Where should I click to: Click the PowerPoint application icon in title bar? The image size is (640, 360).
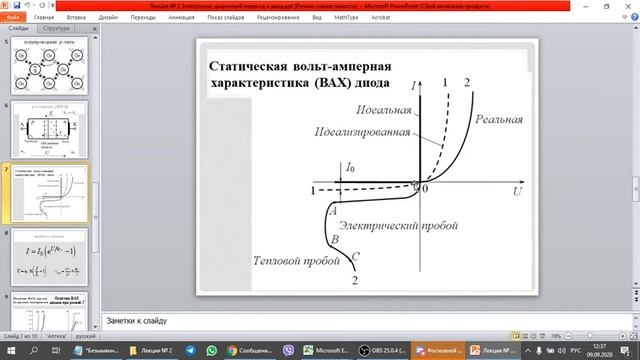(4, 5)
